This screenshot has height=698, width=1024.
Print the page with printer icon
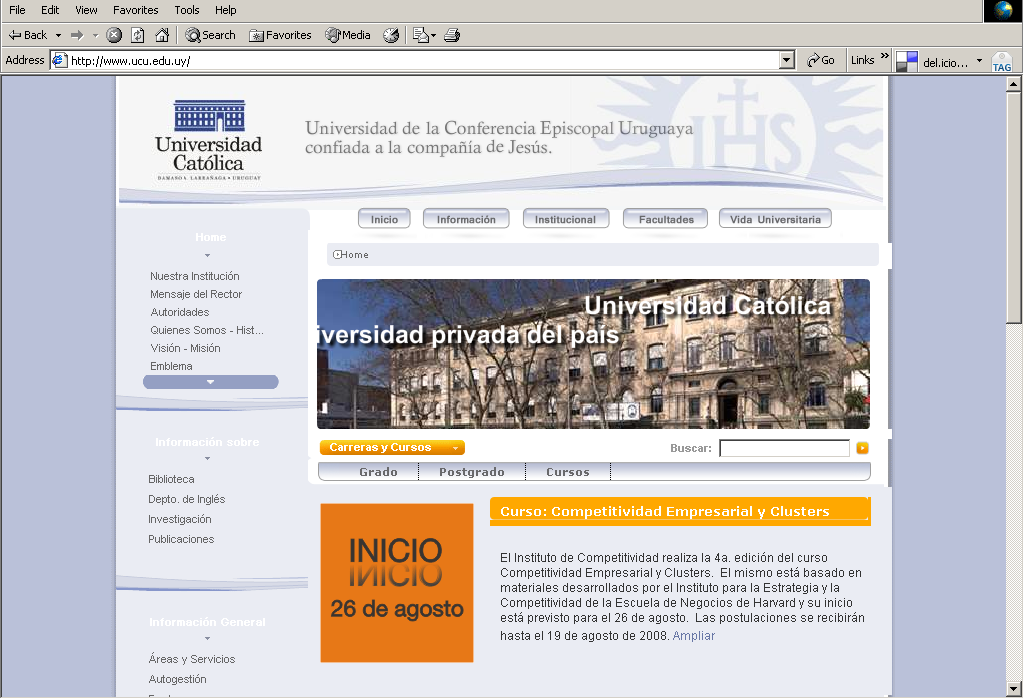(x=452, y=35)
